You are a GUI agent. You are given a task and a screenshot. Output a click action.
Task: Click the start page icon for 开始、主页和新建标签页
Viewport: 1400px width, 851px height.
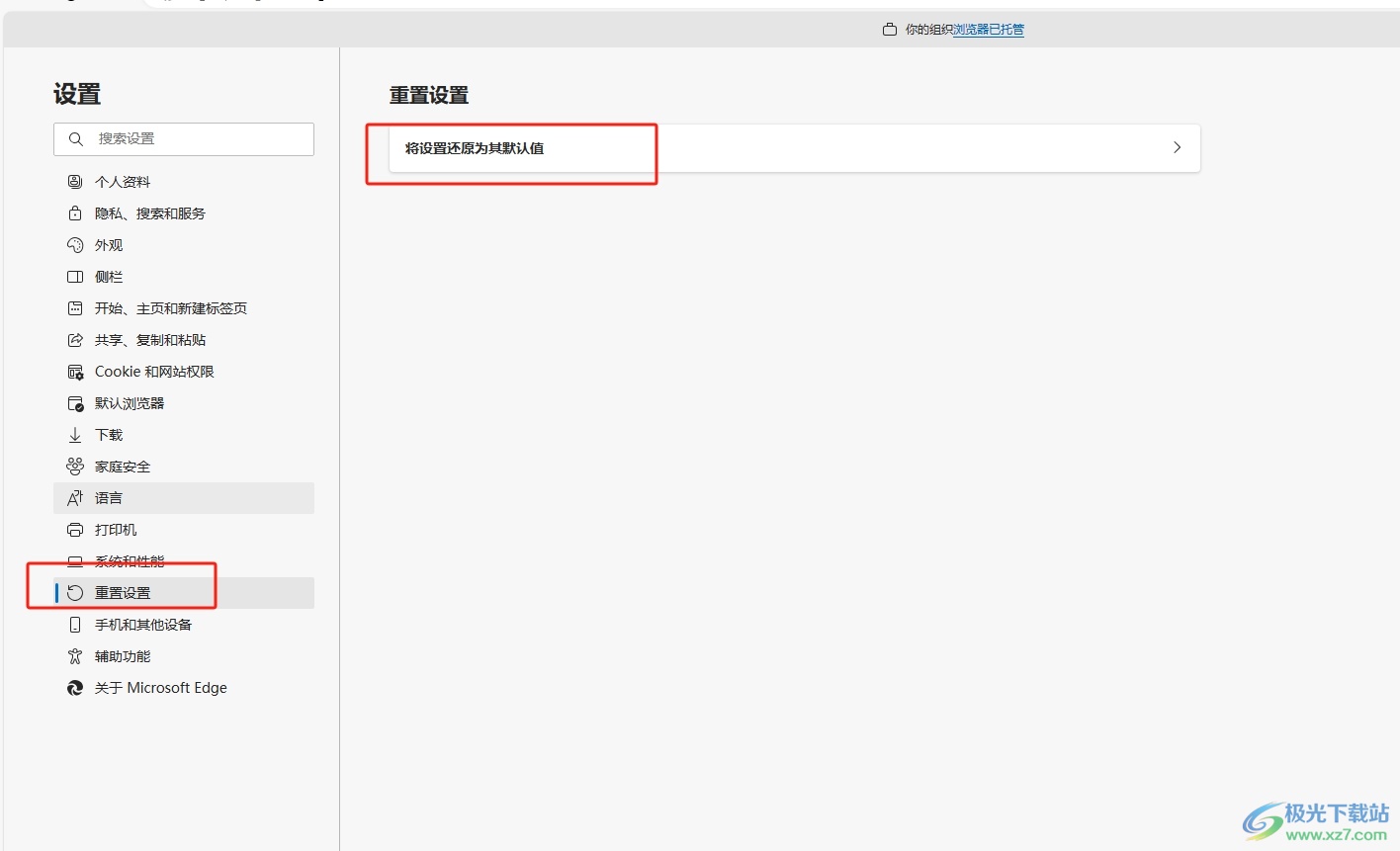coord(75,308)
